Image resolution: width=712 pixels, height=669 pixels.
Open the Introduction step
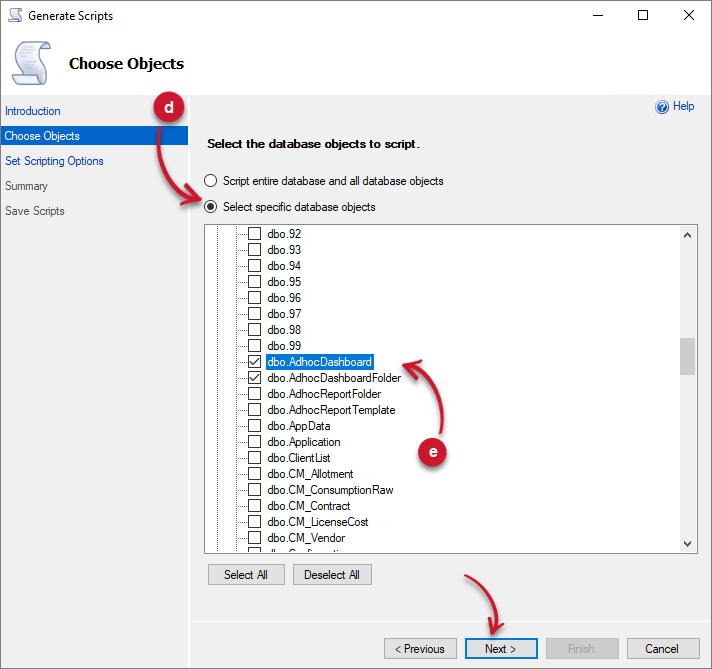coord(33,111)
